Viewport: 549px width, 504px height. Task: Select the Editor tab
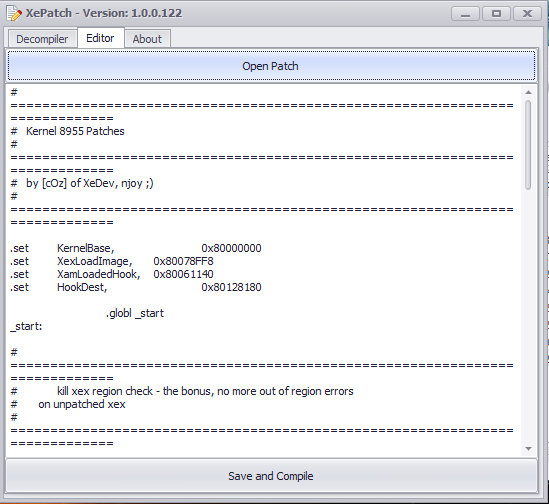tap(100, 38)
